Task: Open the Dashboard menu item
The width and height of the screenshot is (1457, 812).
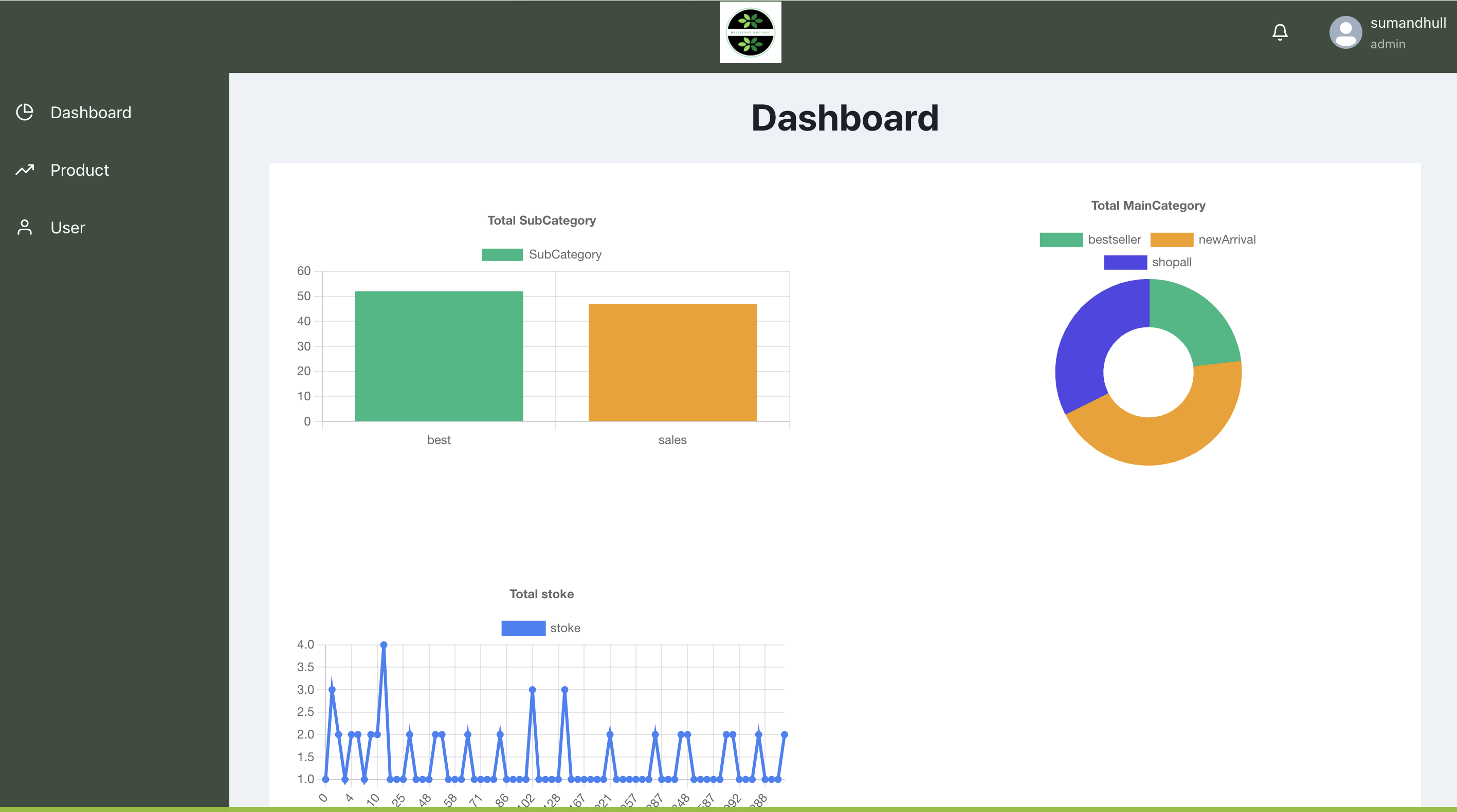Action: click(x=90, y=113)
